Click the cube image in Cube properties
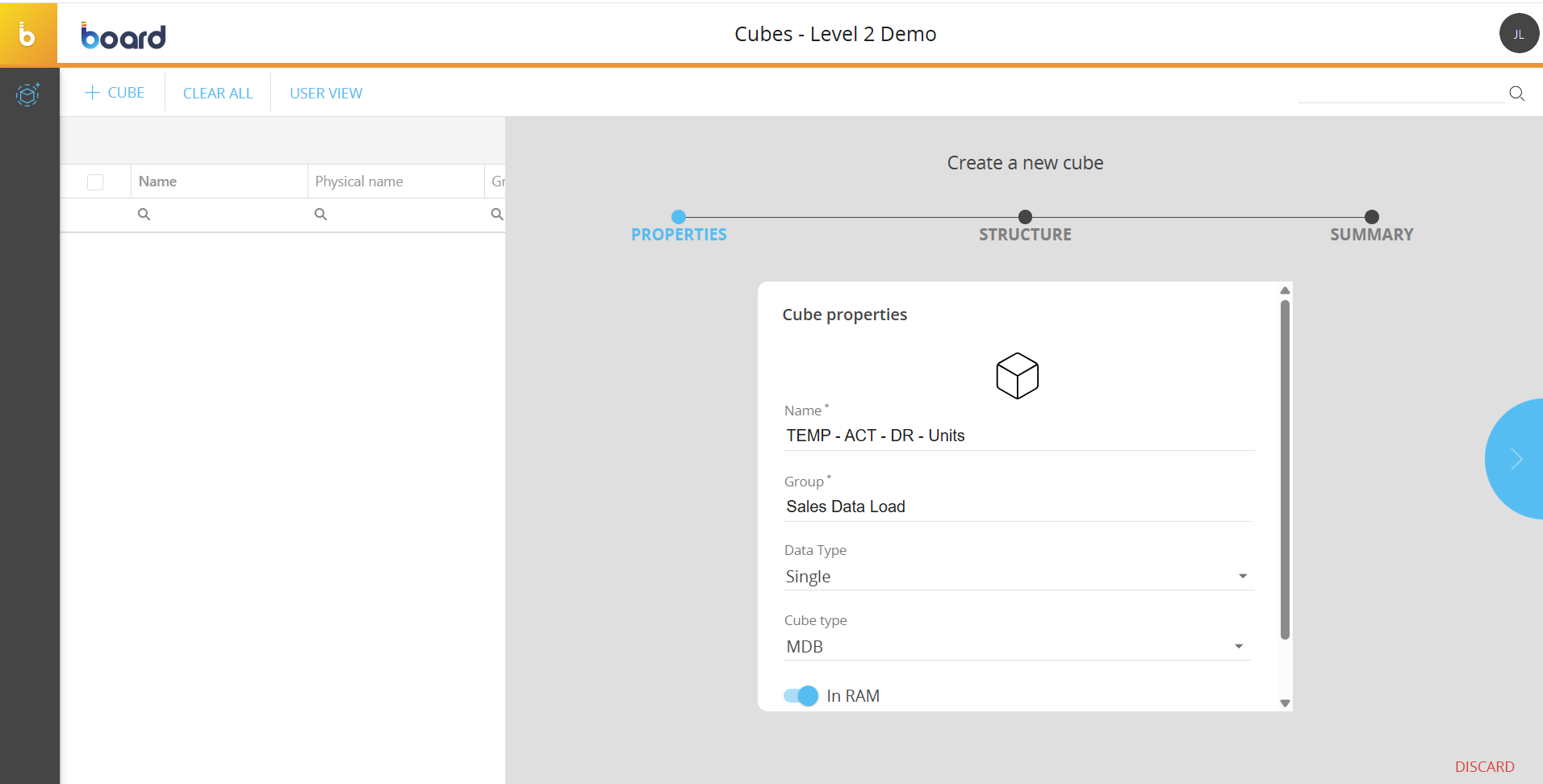This screenshot has width=1543, height=784. pyautogui.click(x=1017, y=376)
